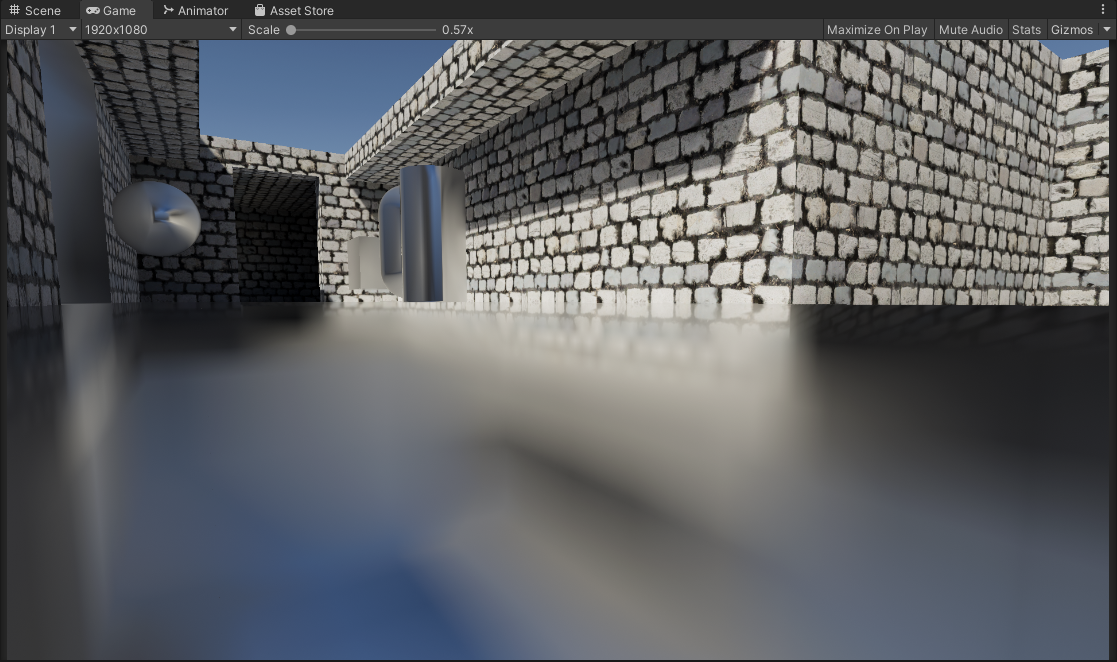The image size is (1117, 662).
Task: Open the three-dot panel options menu
Action: pyautogui.click(x=1103, y=9)
